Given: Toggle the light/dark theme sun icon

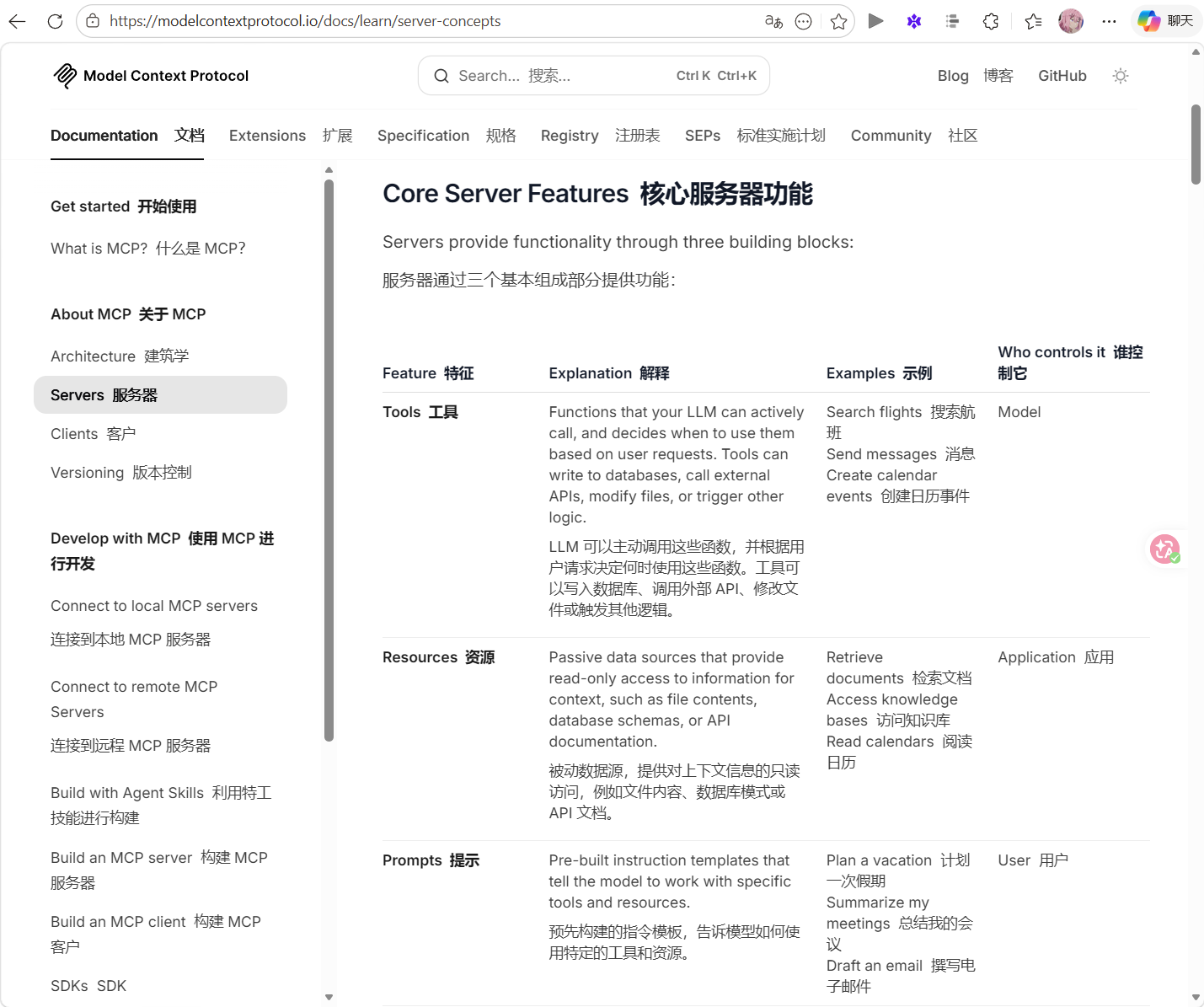Looking at the screenshot, I should tap(1120, 76).
